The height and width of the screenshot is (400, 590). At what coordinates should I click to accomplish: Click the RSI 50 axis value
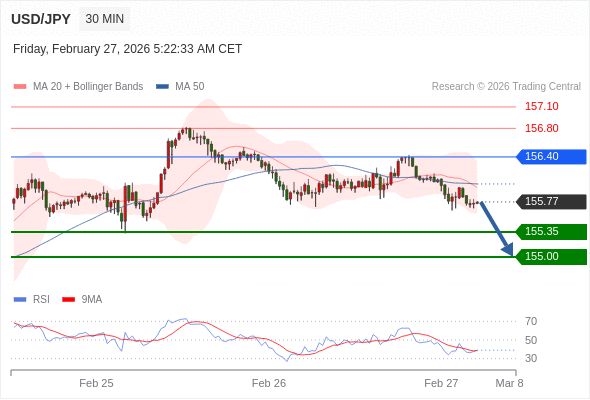click(x=531, y=340)
